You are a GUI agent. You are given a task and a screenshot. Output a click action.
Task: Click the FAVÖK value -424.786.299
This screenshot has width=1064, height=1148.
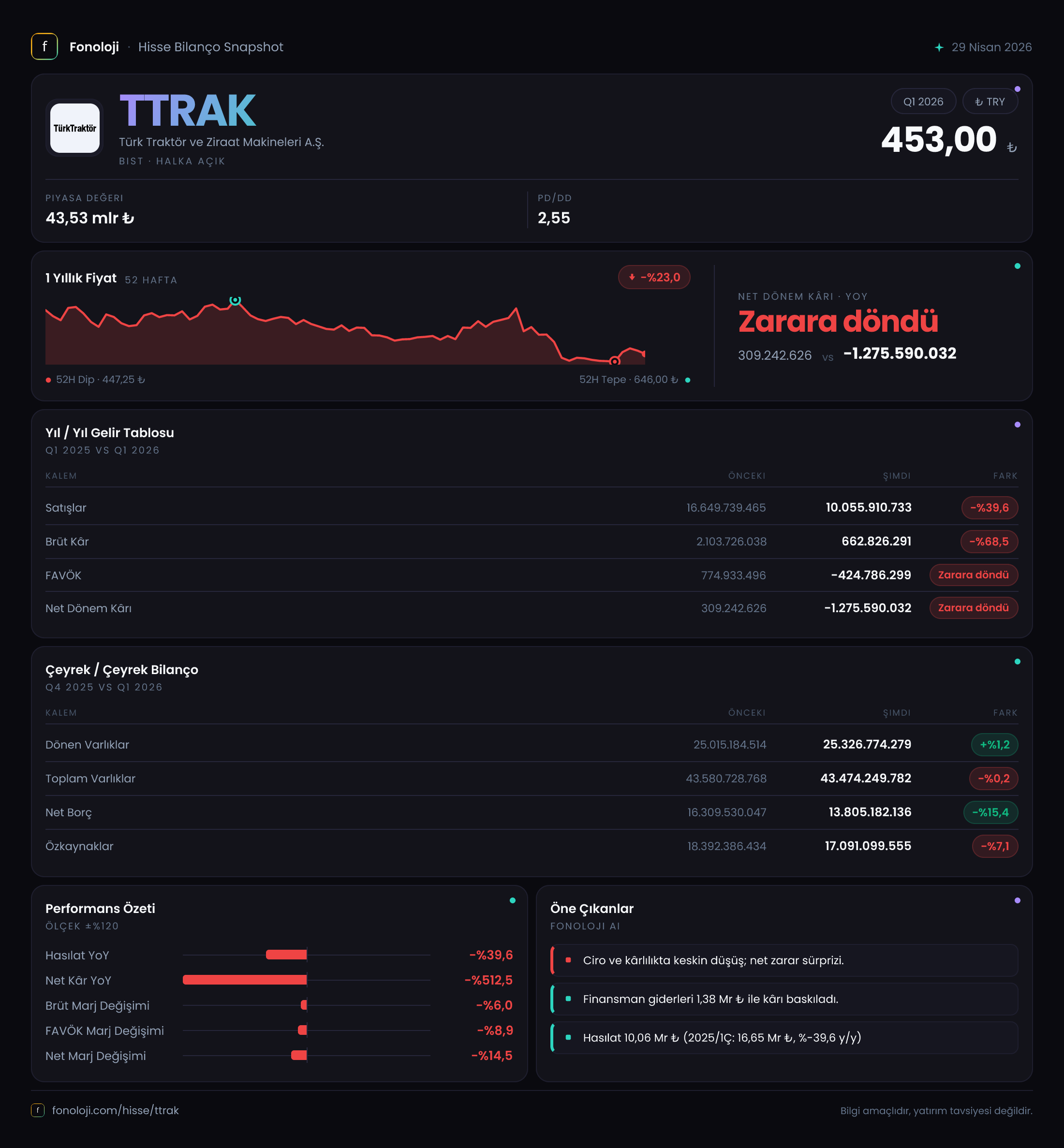[x=871, y=574]
